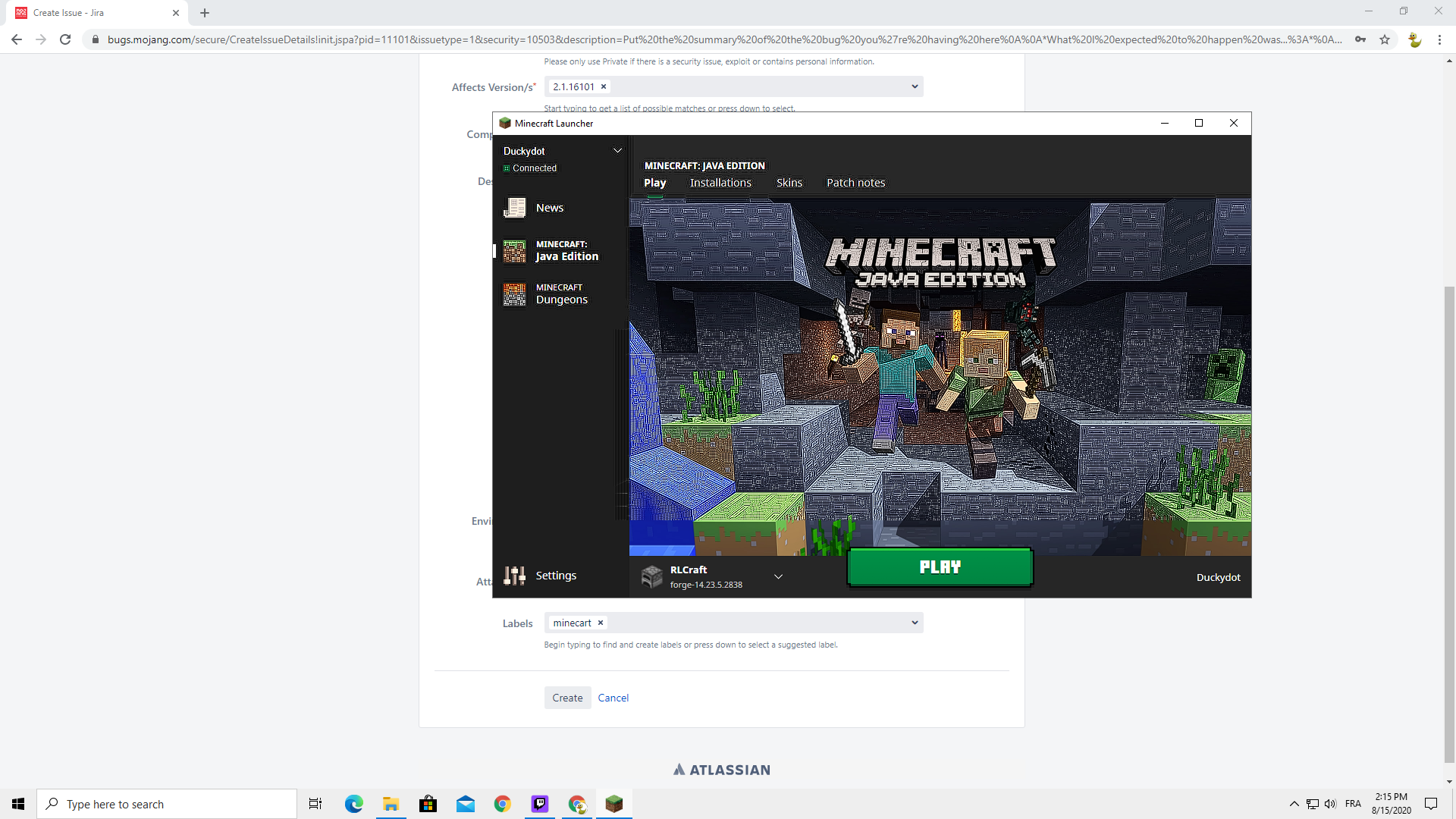
Task: Select Minecraft Java Edition in the sidebar
Action: (566, 251)
